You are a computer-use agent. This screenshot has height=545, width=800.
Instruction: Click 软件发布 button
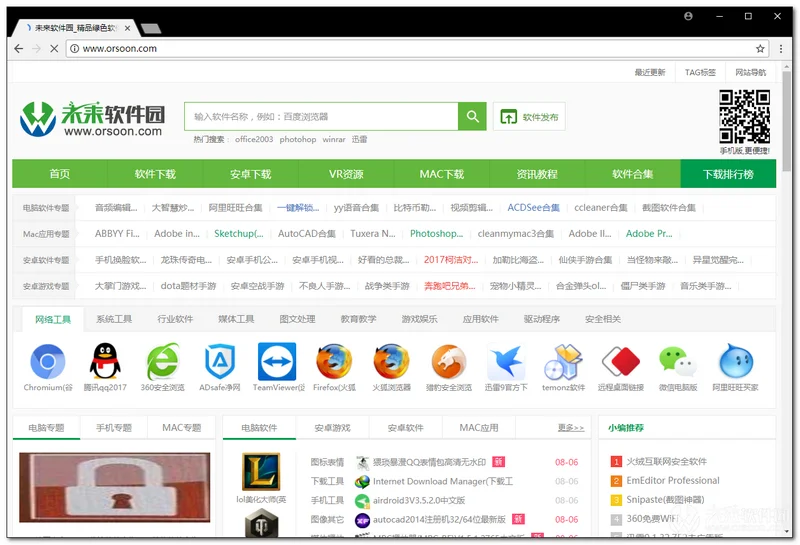tap(529, 117)
